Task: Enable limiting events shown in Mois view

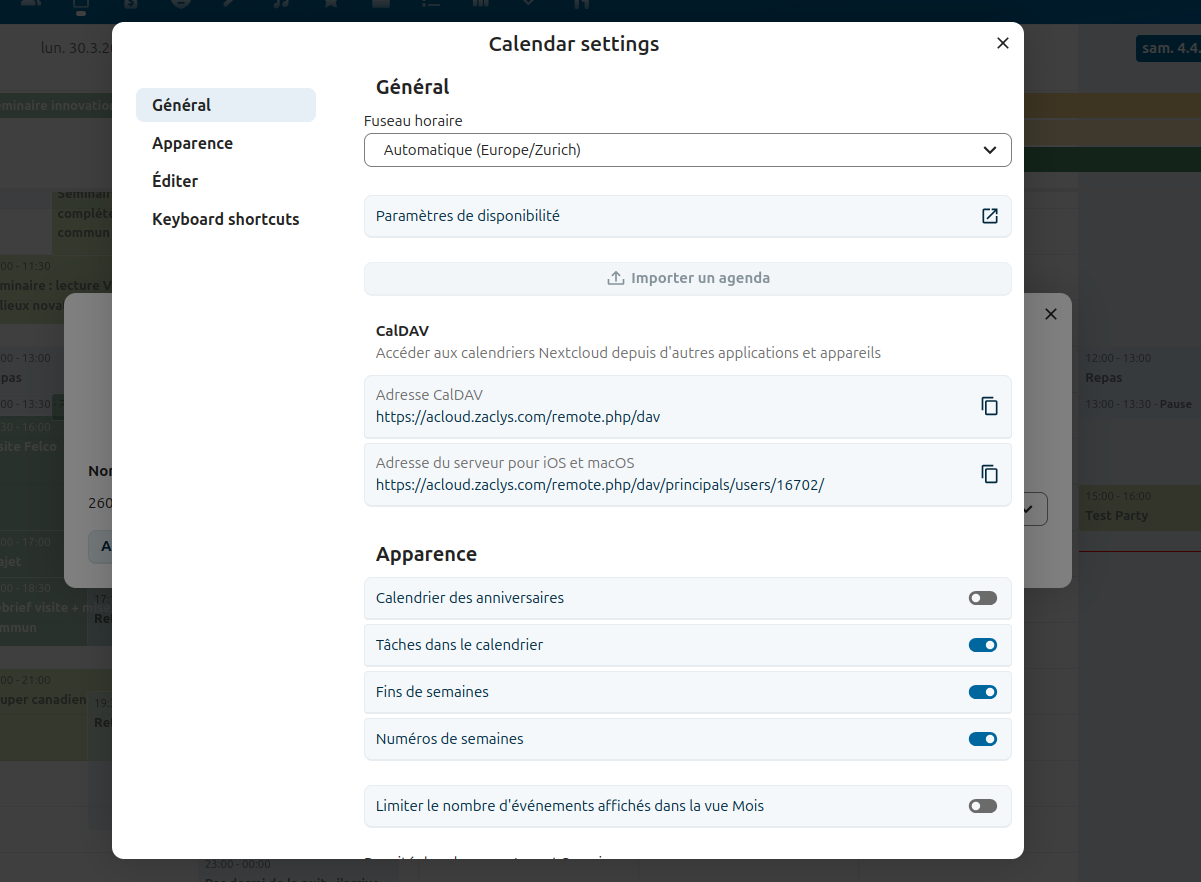Action: click(x=982, y=806)
